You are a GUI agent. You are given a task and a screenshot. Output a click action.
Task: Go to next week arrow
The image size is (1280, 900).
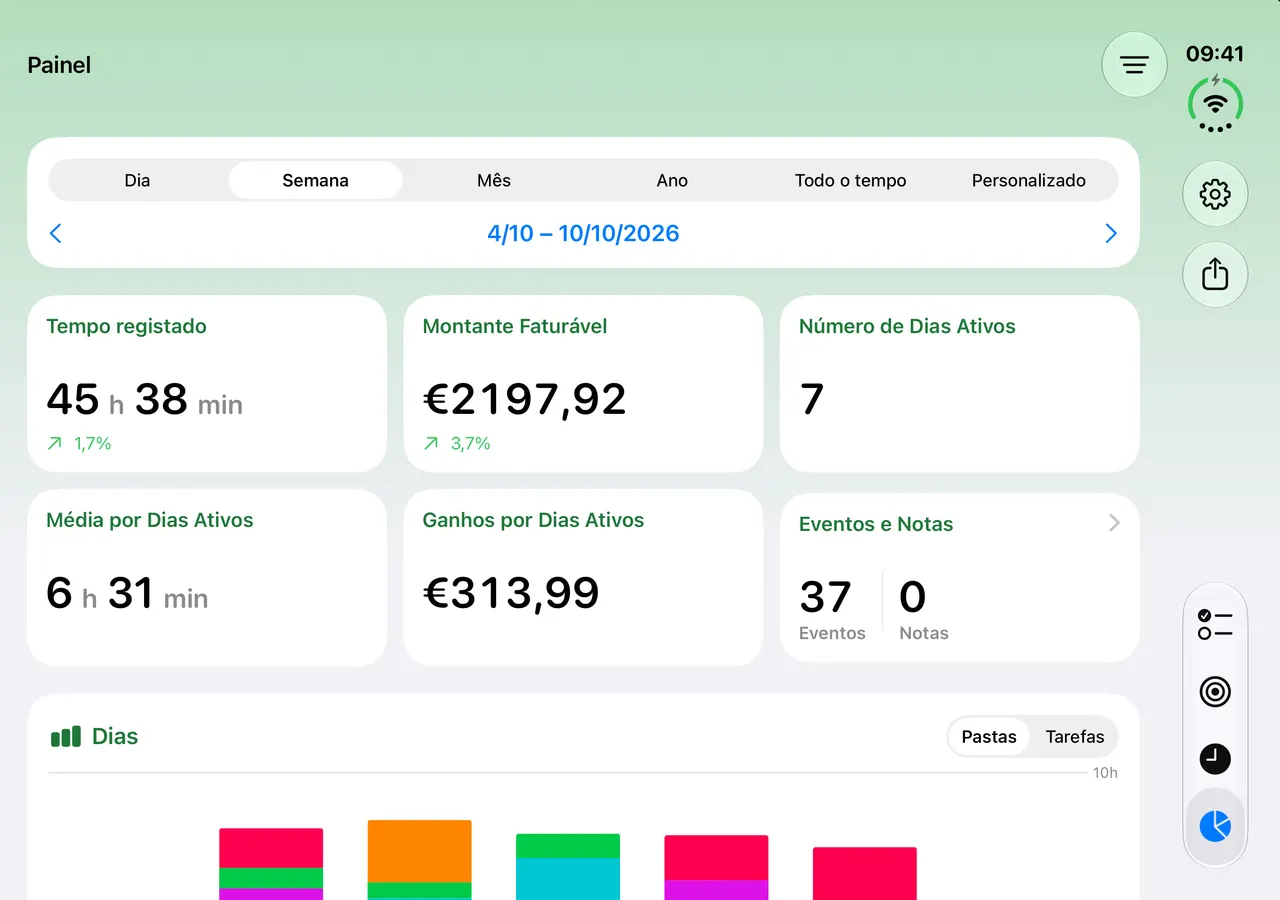click(1110, 233)
